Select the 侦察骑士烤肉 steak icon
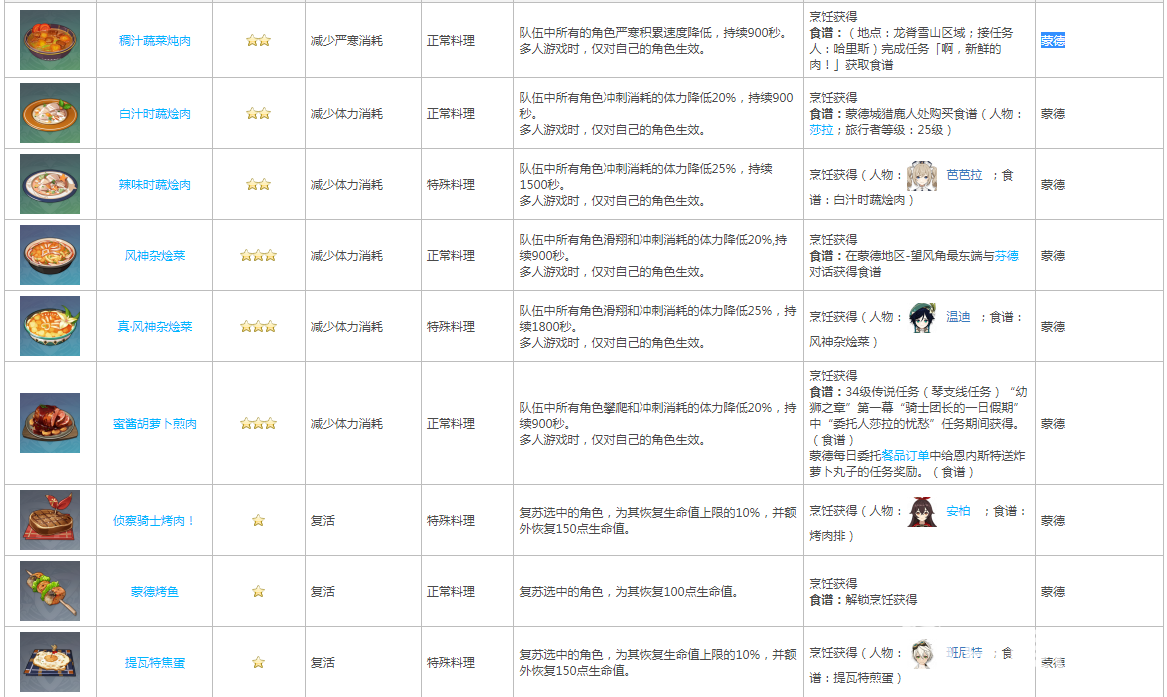 pyautogui.click(x=50, y=520)
